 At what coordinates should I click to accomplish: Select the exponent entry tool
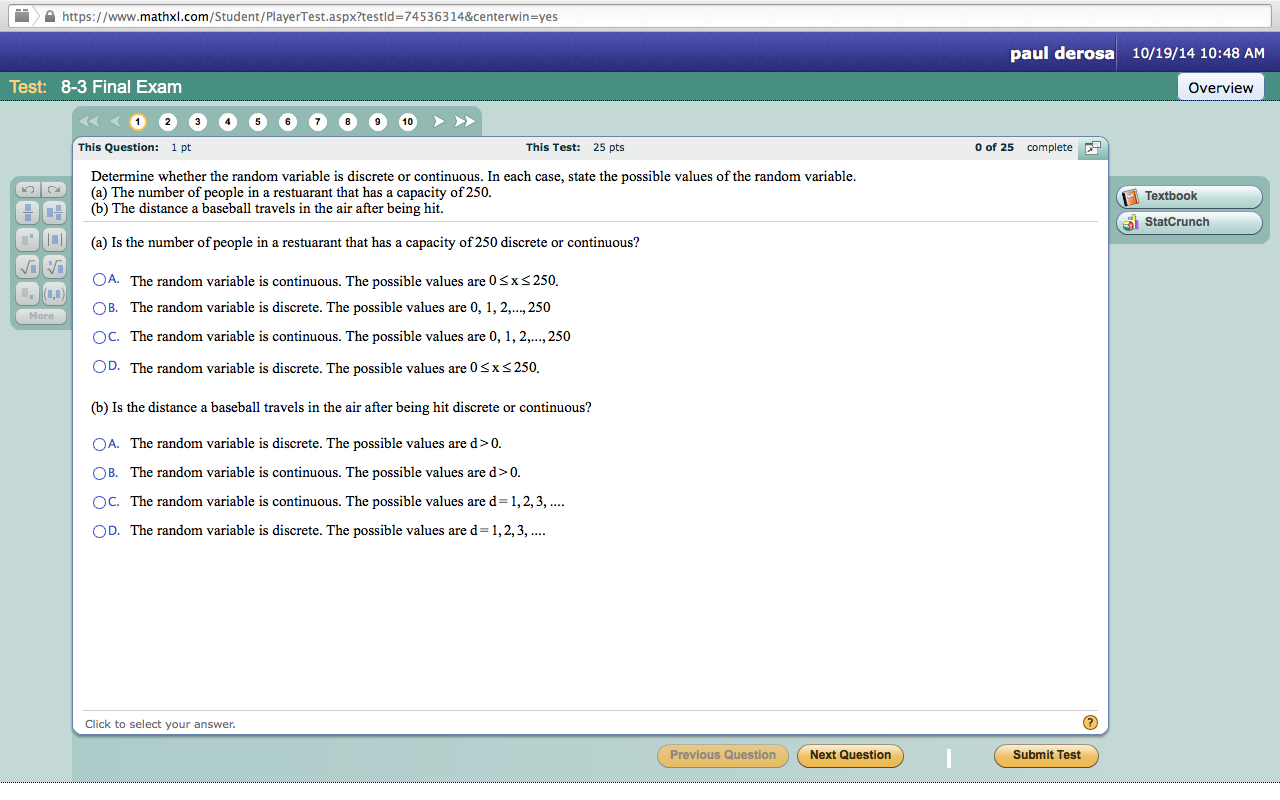click(x=27, y=239)
